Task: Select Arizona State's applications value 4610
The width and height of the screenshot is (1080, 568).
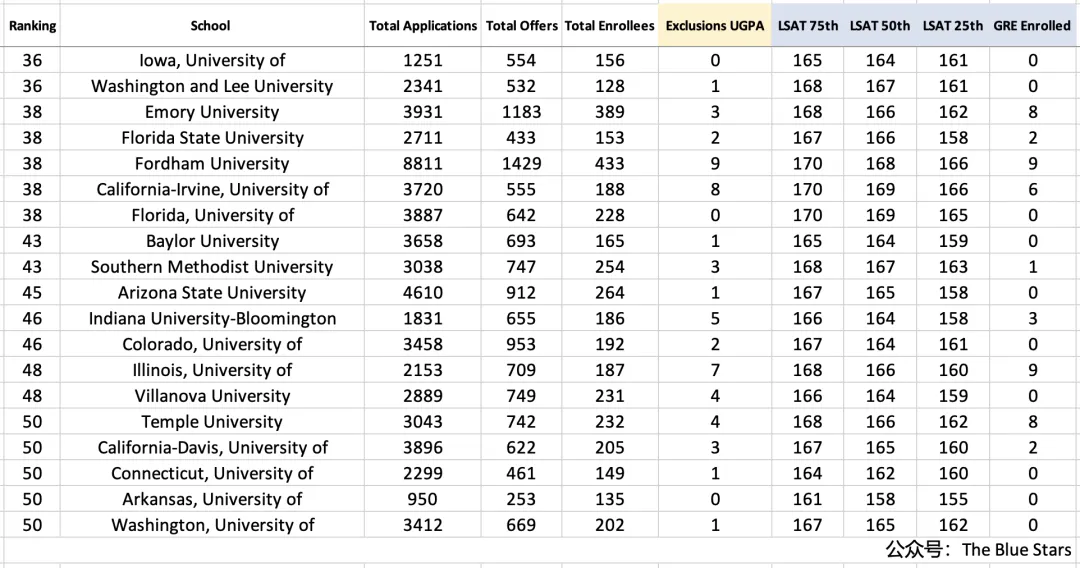Action: (x=422, y=293)
